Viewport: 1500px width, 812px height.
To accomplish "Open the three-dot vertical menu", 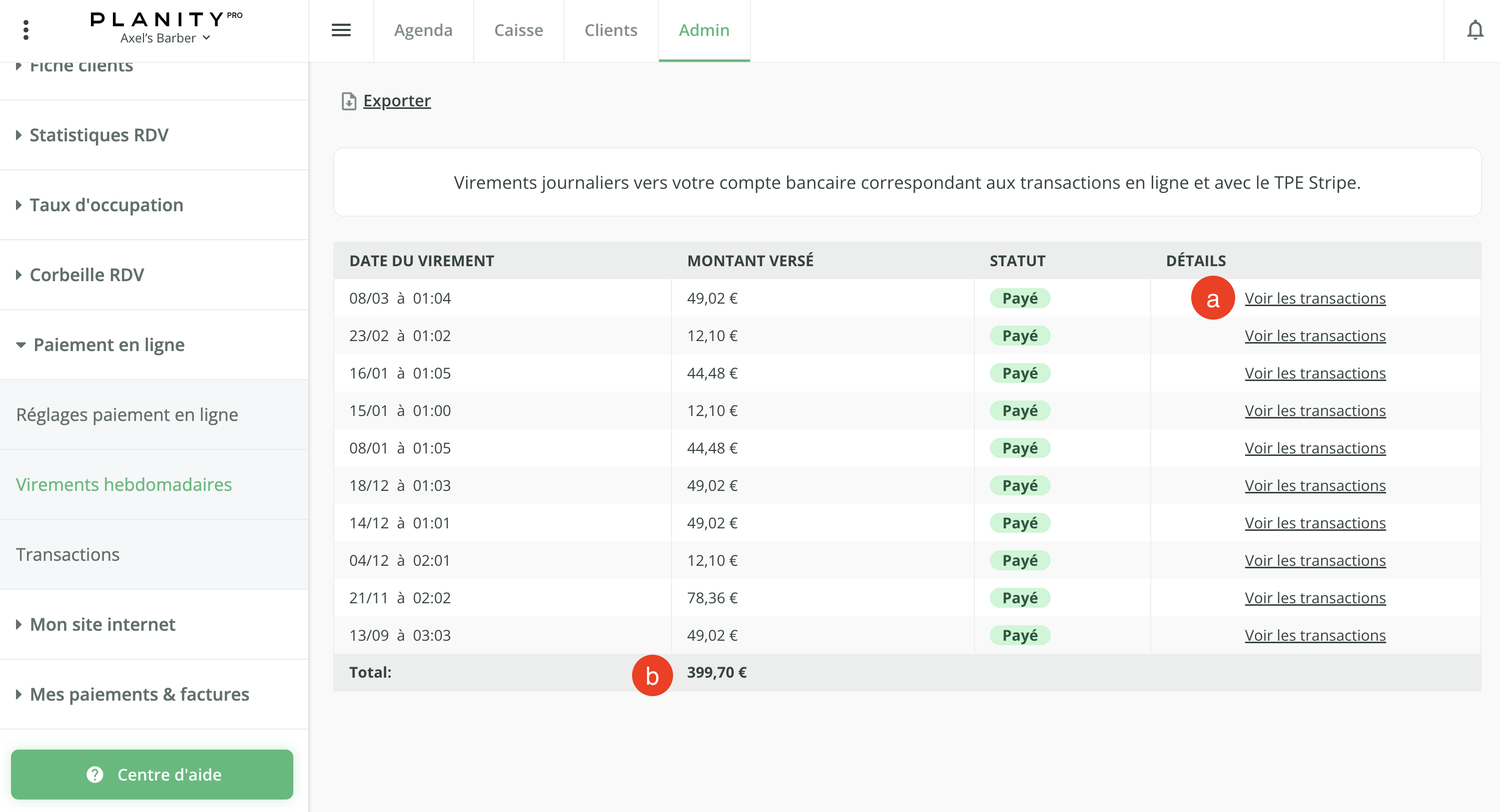I will click(x=25, y=29).
